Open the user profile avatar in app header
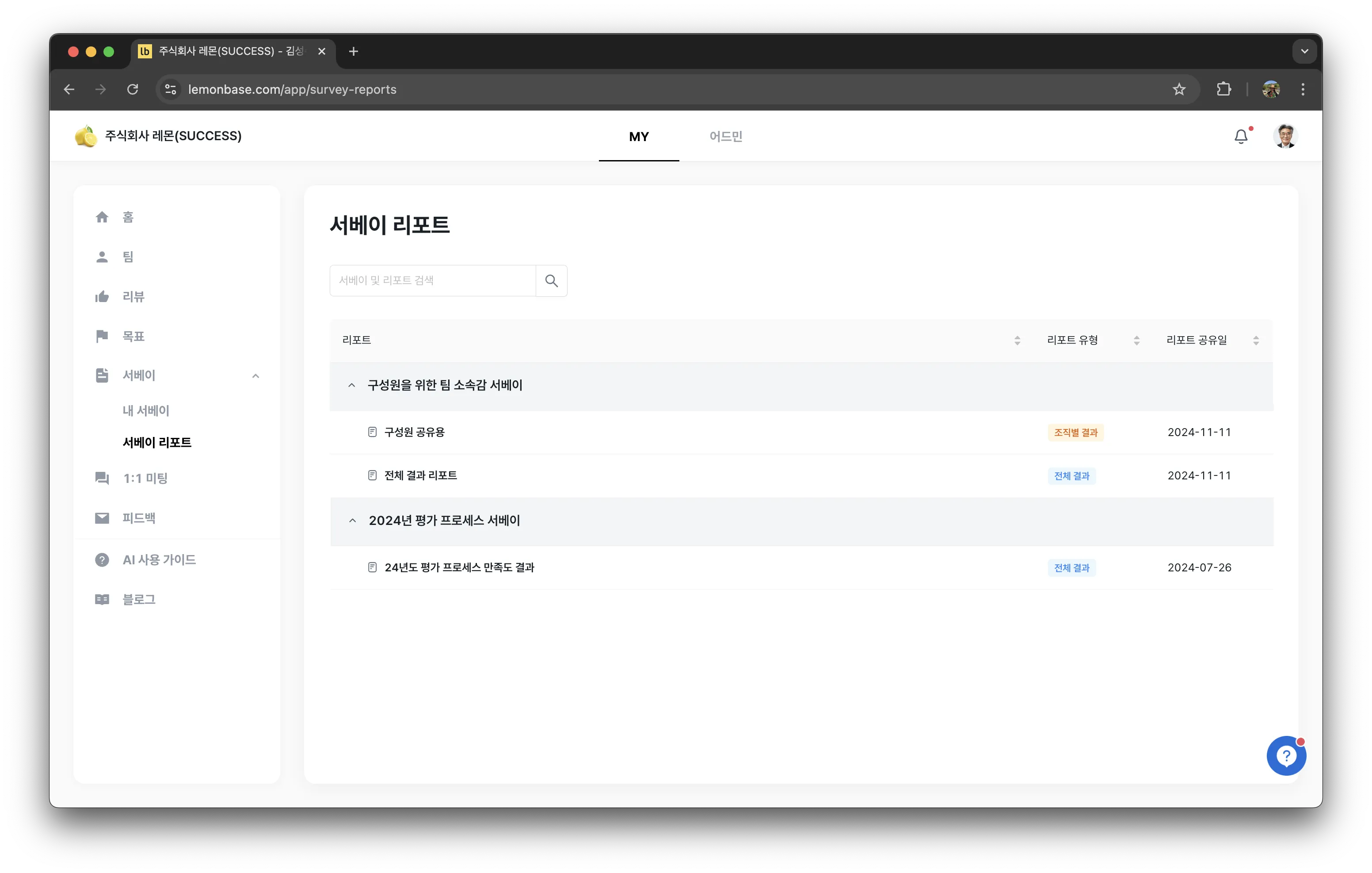Image resolution: width=1372 pixels, height=873 pixels. pyautogui.click(x=1285, y=136)
